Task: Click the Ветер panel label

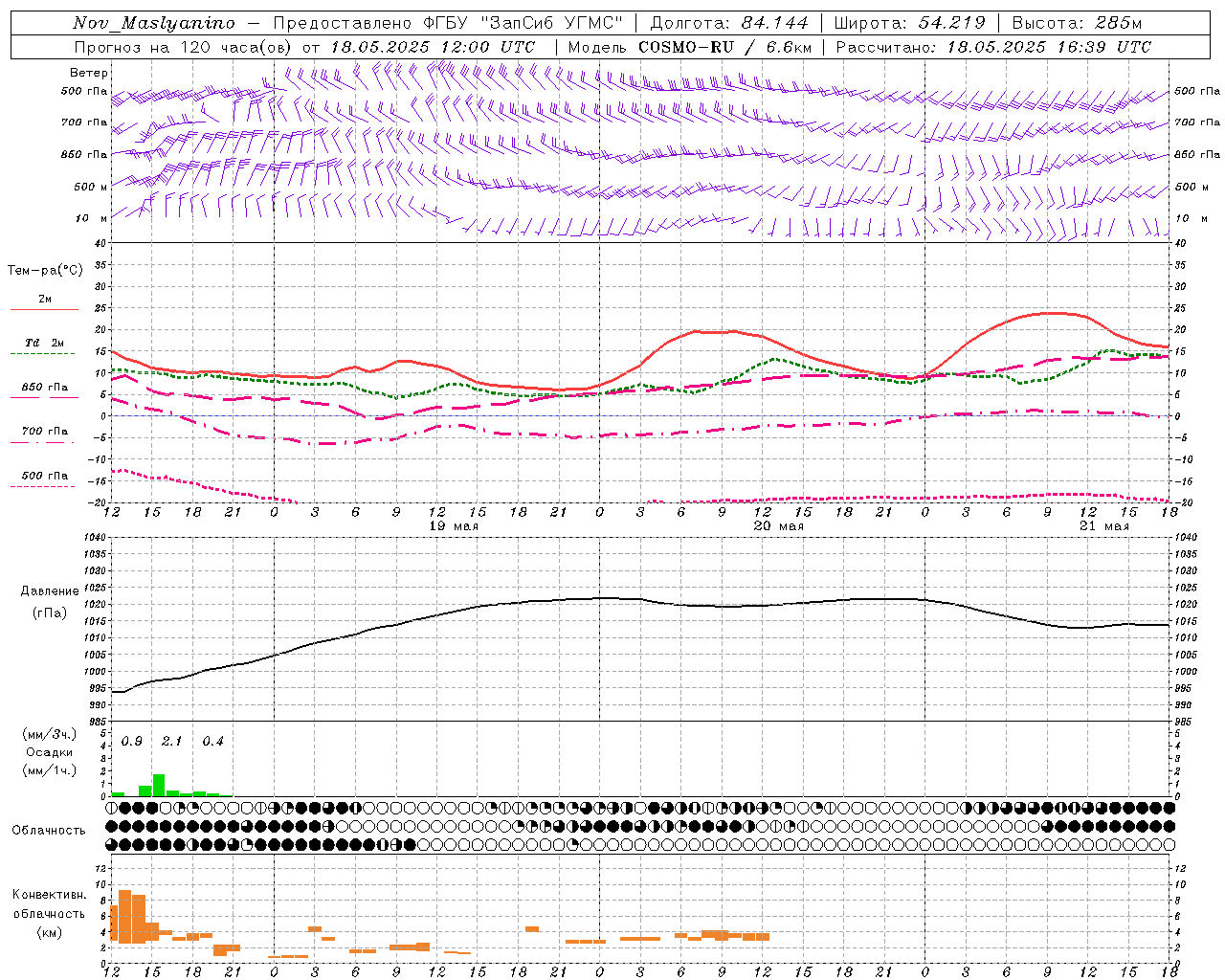Action: [89, 73]
